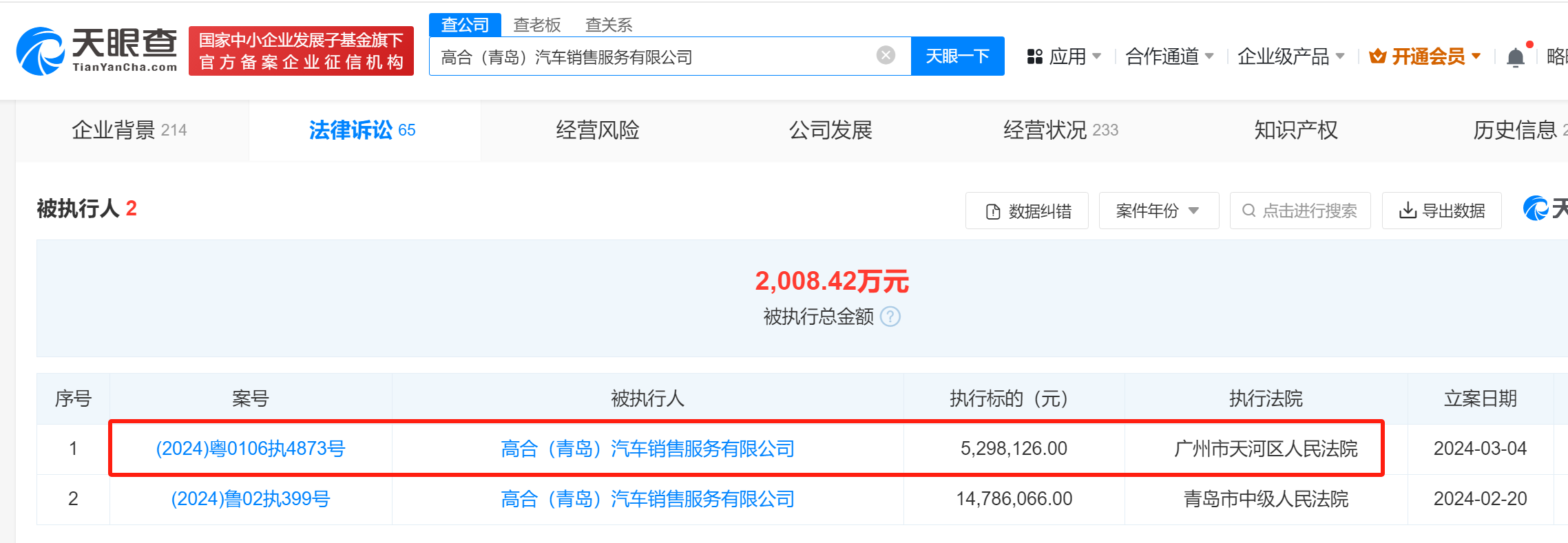Click the 导出数据 download button

[1441, 211]
